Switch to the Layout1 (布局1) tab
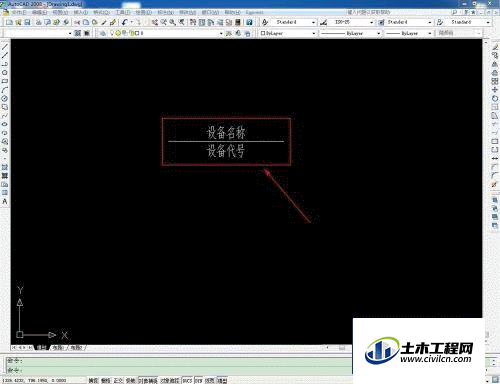 (x=58, y=347)
